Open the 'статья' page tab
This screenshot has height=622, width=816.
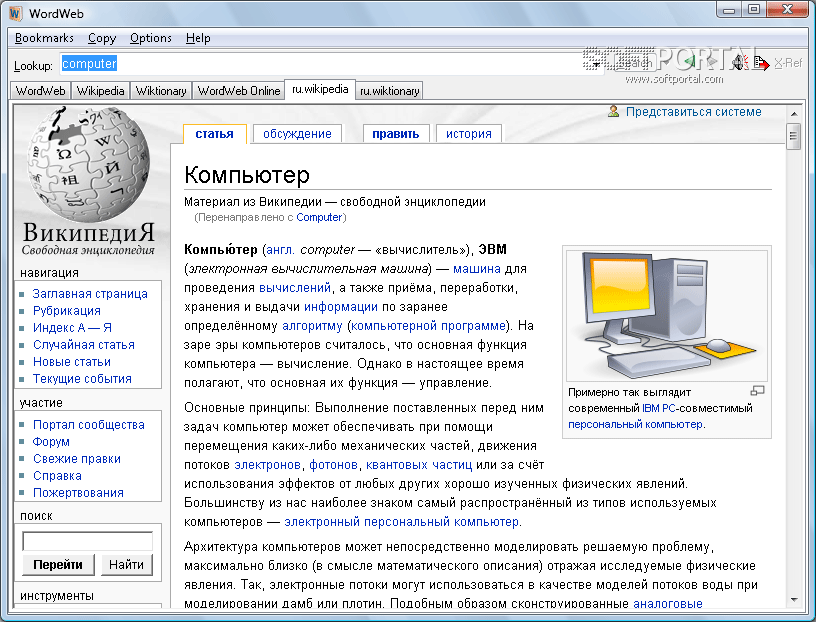tap(214, 134)
